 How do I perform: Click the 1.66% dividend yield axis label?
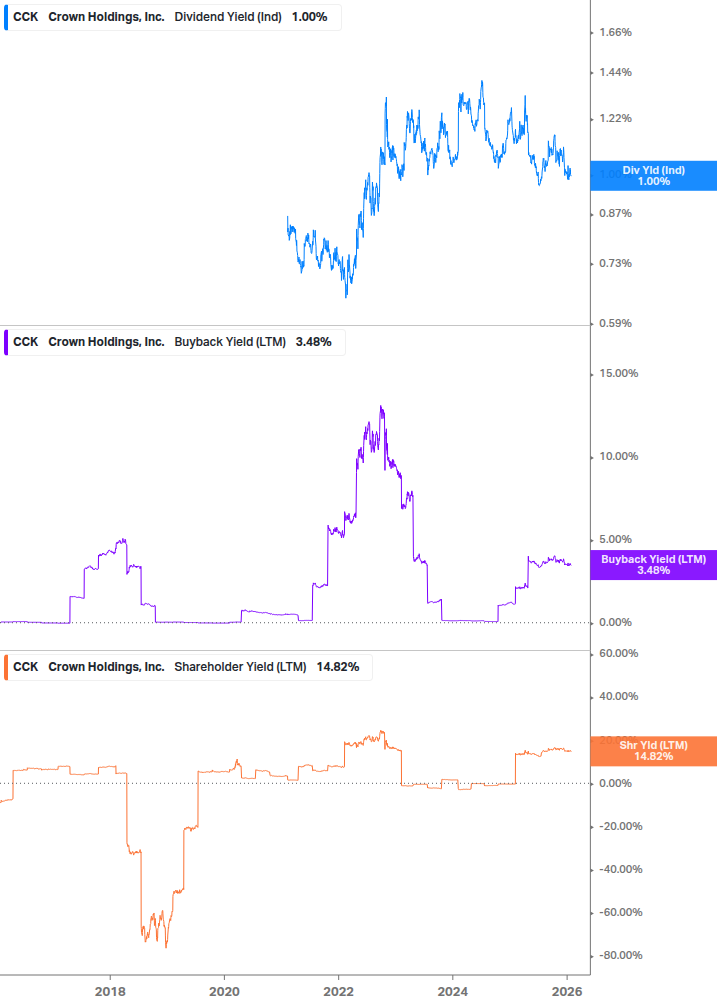[615, 33]
